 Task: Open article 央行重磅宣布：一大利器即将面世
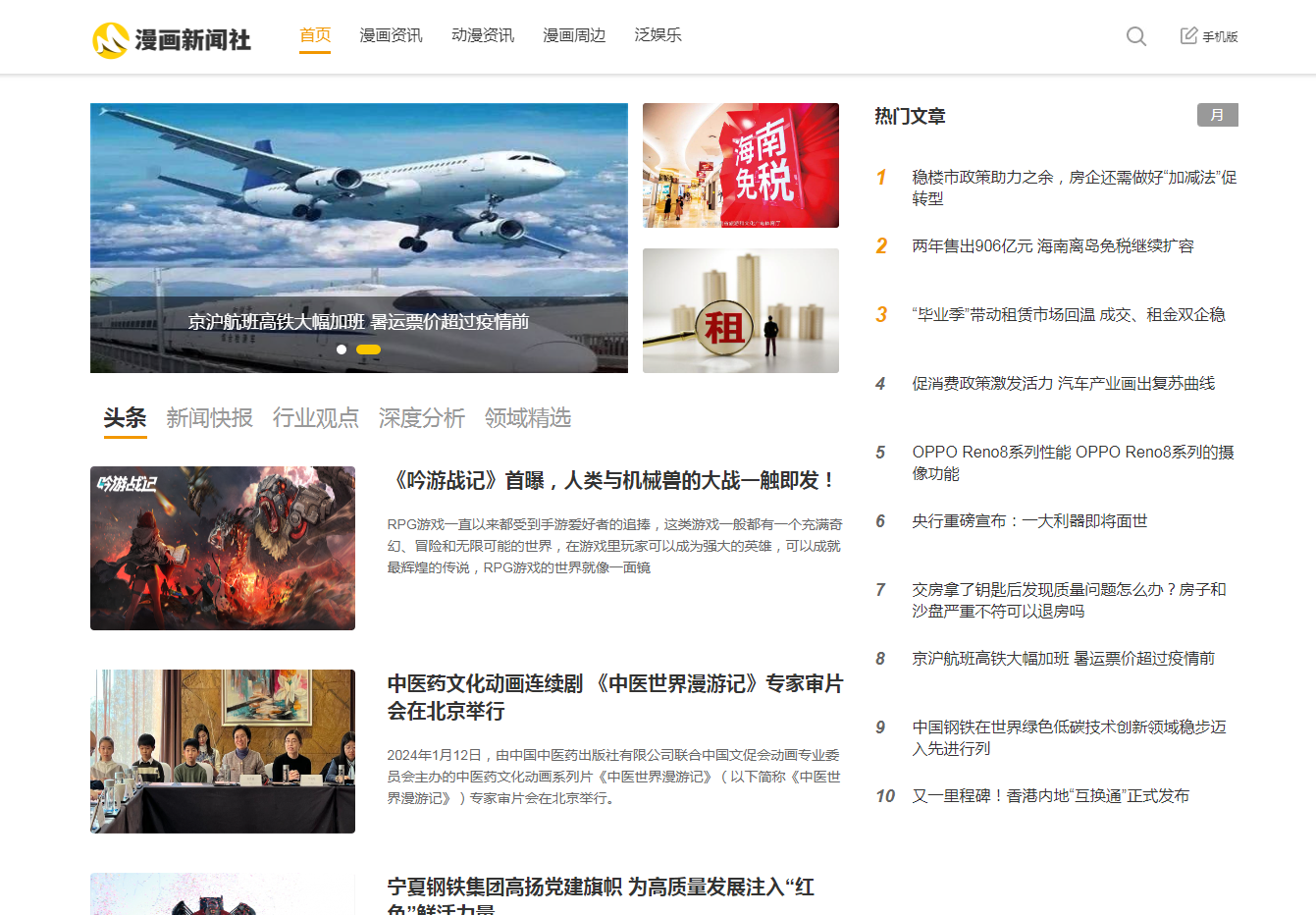pos(1029,521)
